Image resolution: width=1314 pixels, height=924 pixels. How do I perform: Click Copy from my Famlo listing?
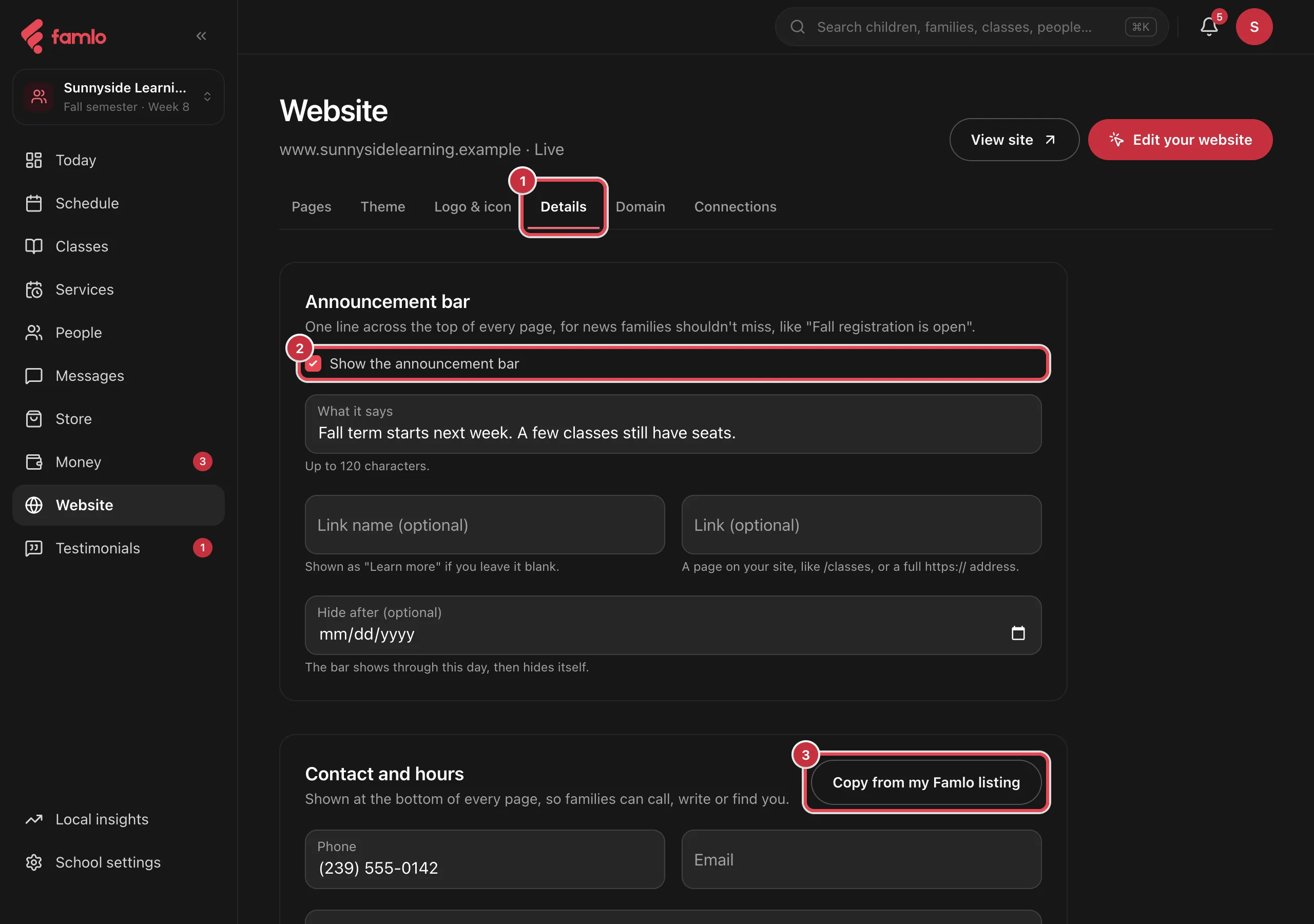(x=925, y=782)
